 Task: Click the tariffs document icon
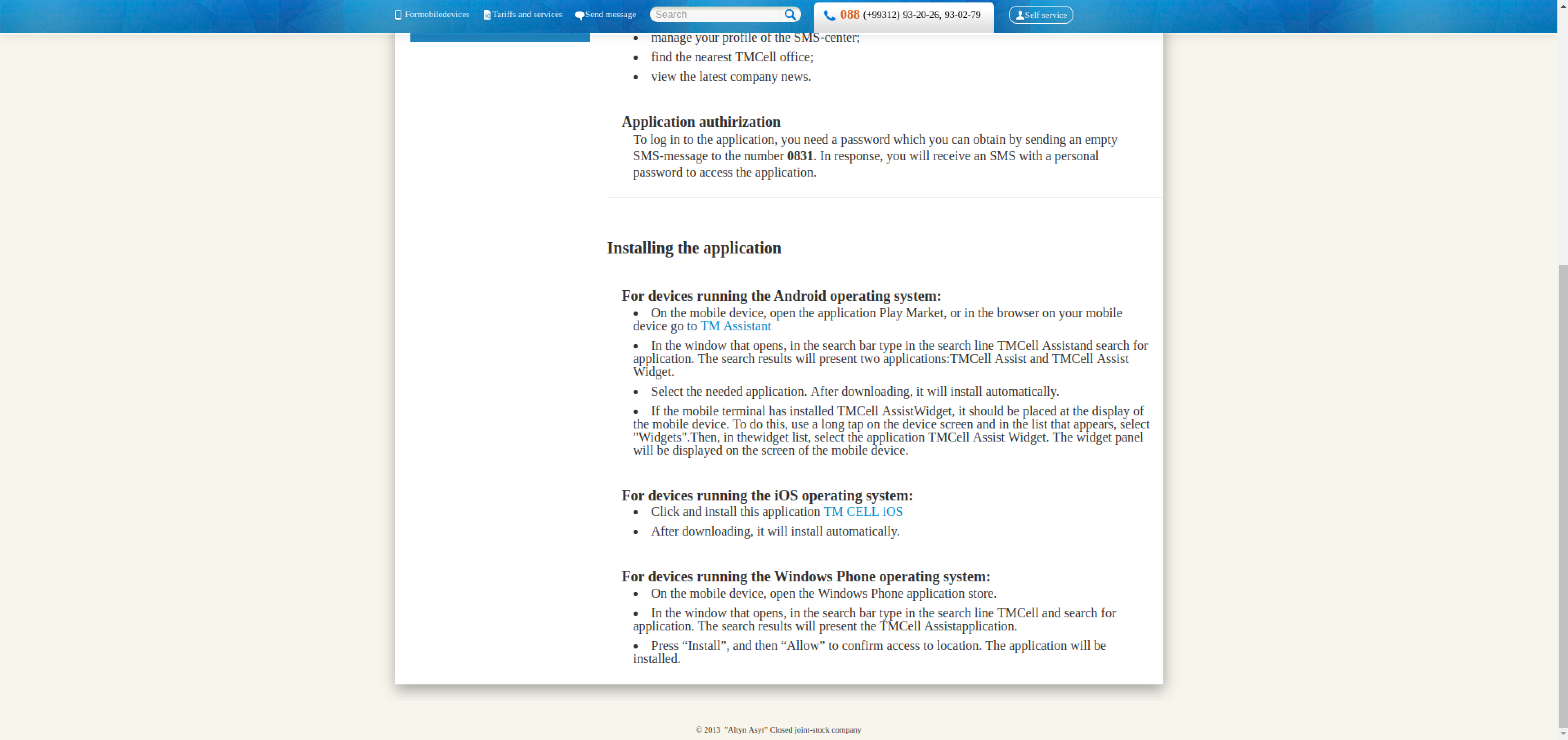click(487, 15)
